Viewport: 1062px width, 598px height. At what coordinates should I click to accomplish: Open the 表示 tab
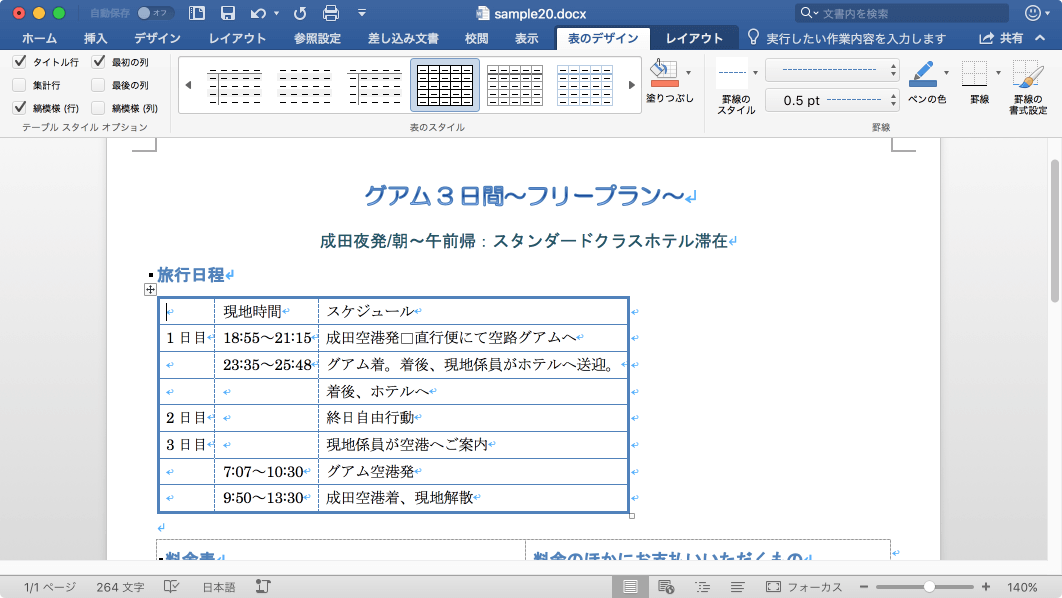[526, 39]
